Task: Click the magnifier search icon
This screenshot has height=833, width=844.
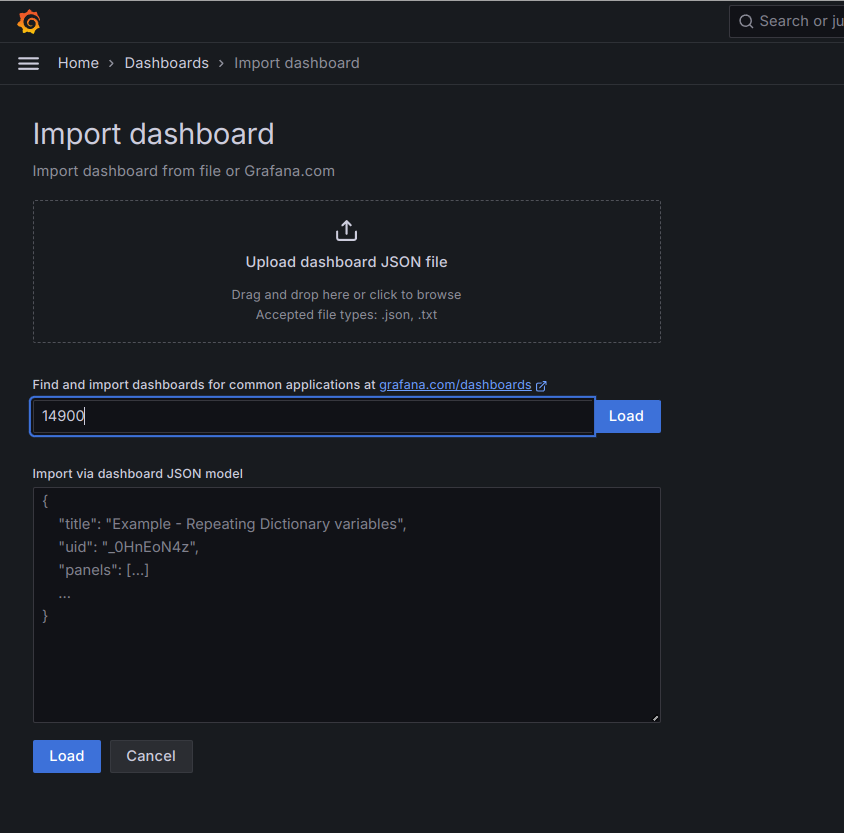Action: coord(746,21)
